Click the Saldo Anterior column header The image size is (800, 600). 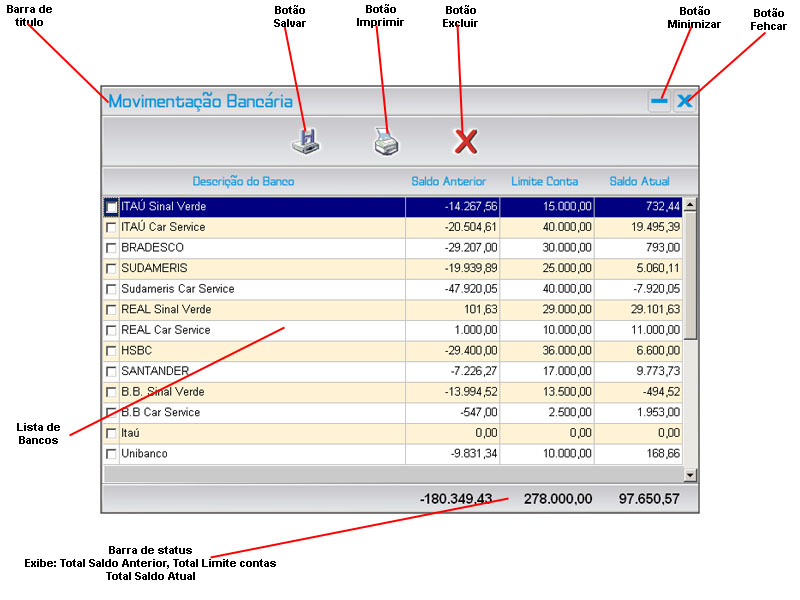pyautogui.click(x=449, y=181)
